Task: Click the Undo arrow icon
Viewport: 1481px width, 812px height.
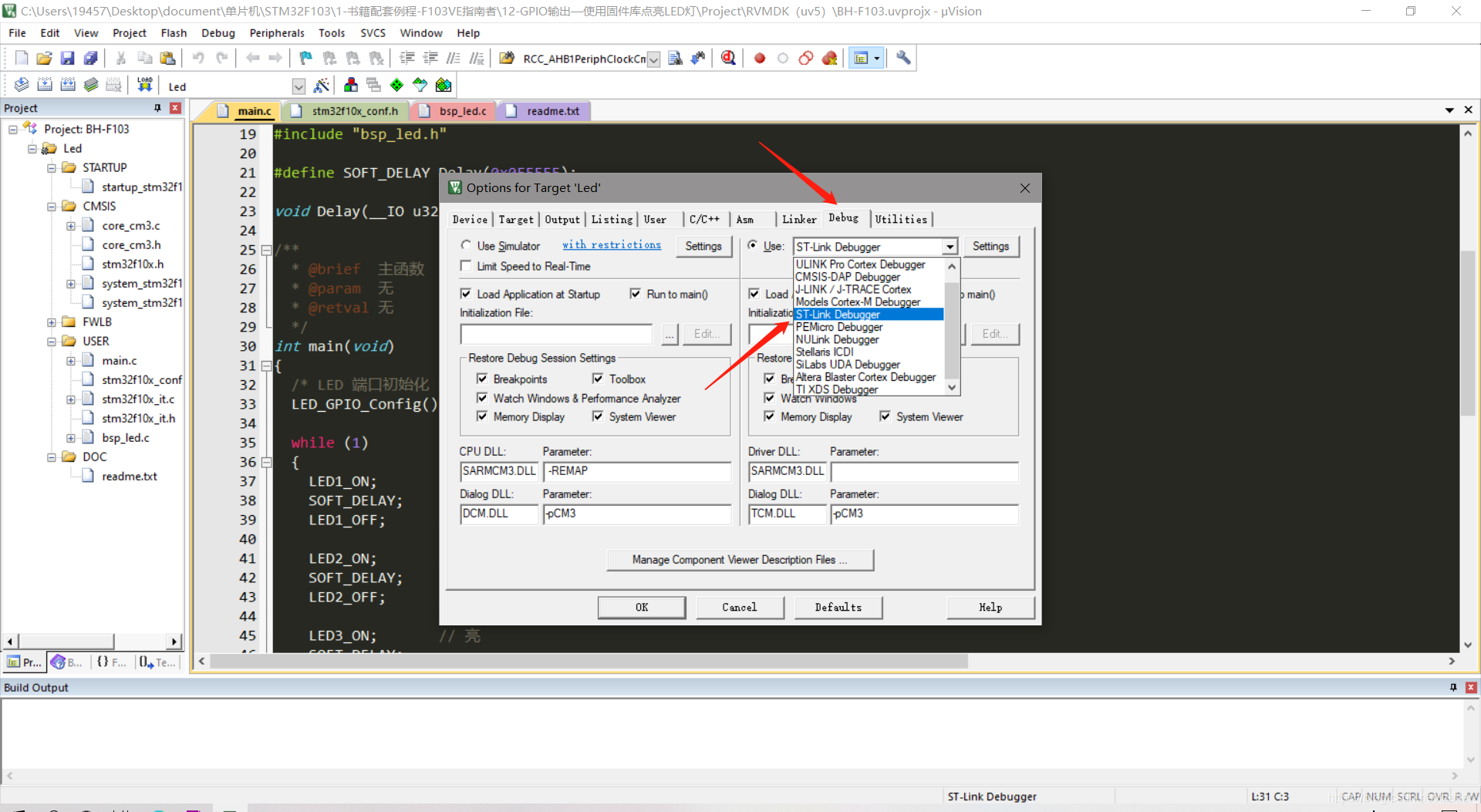Action: 198,59
